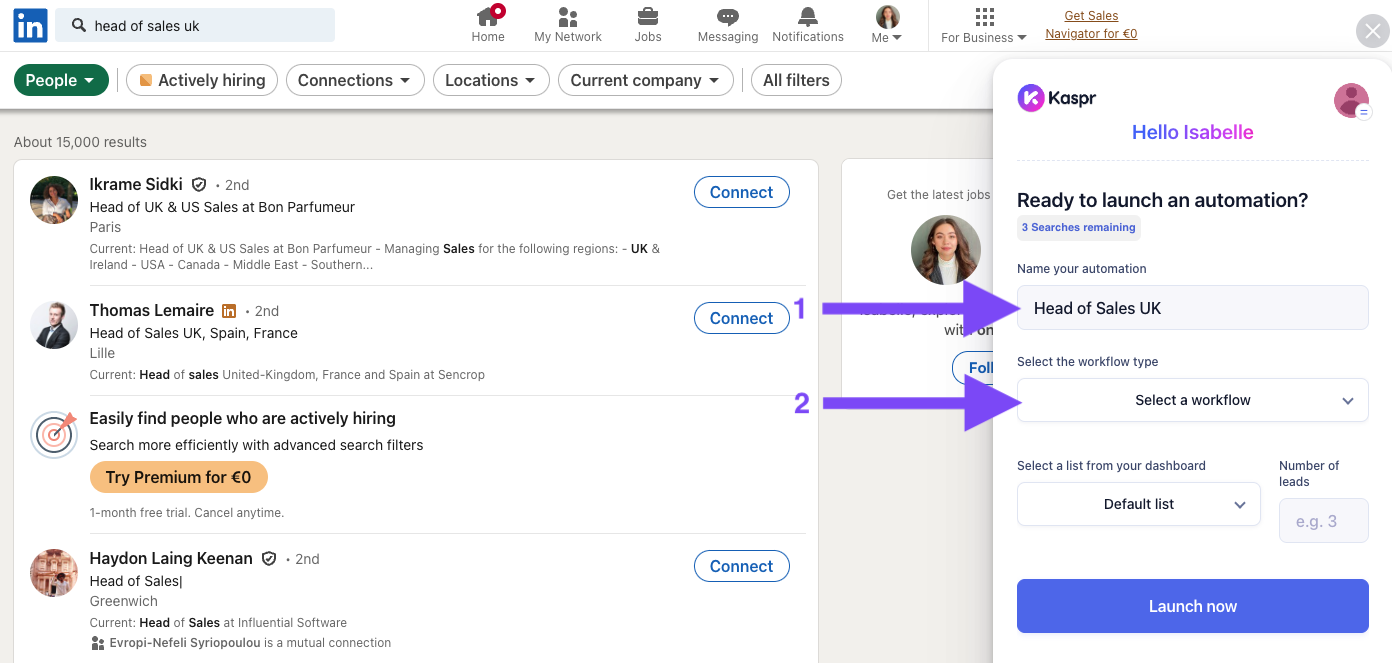Open the 'Easily find people who are actively hiring' heading
The height and width of the screenshot is (663, 1392).
pos(243,418)
